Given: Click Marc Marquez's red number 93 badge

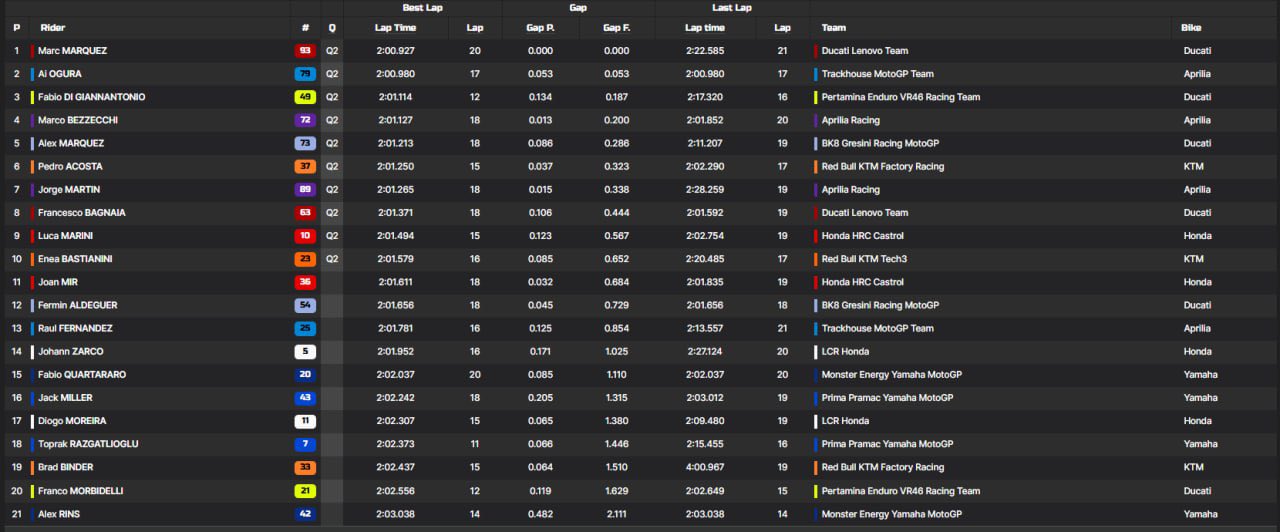Looking at the screenshot, I should pos(305,51).
